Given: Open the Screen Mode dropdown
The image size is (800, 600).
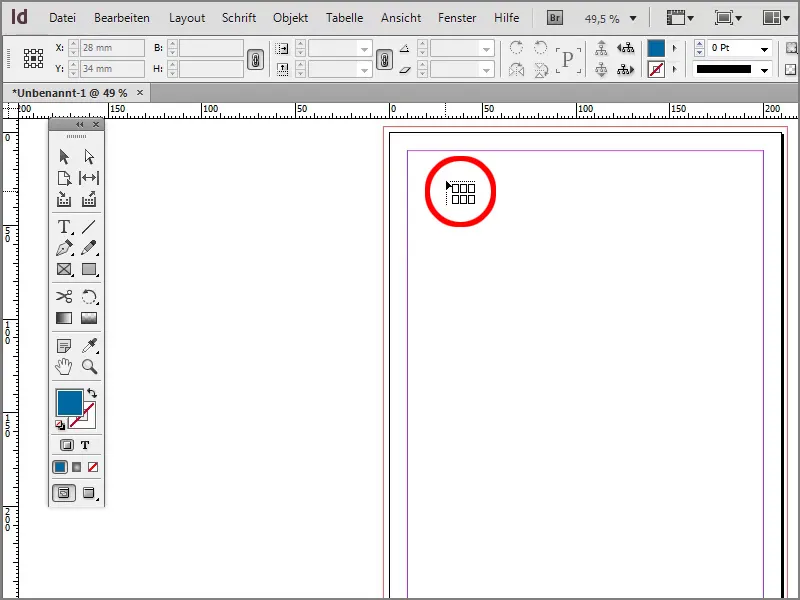Looking at the screenshot, I should (x=728, y=18).
